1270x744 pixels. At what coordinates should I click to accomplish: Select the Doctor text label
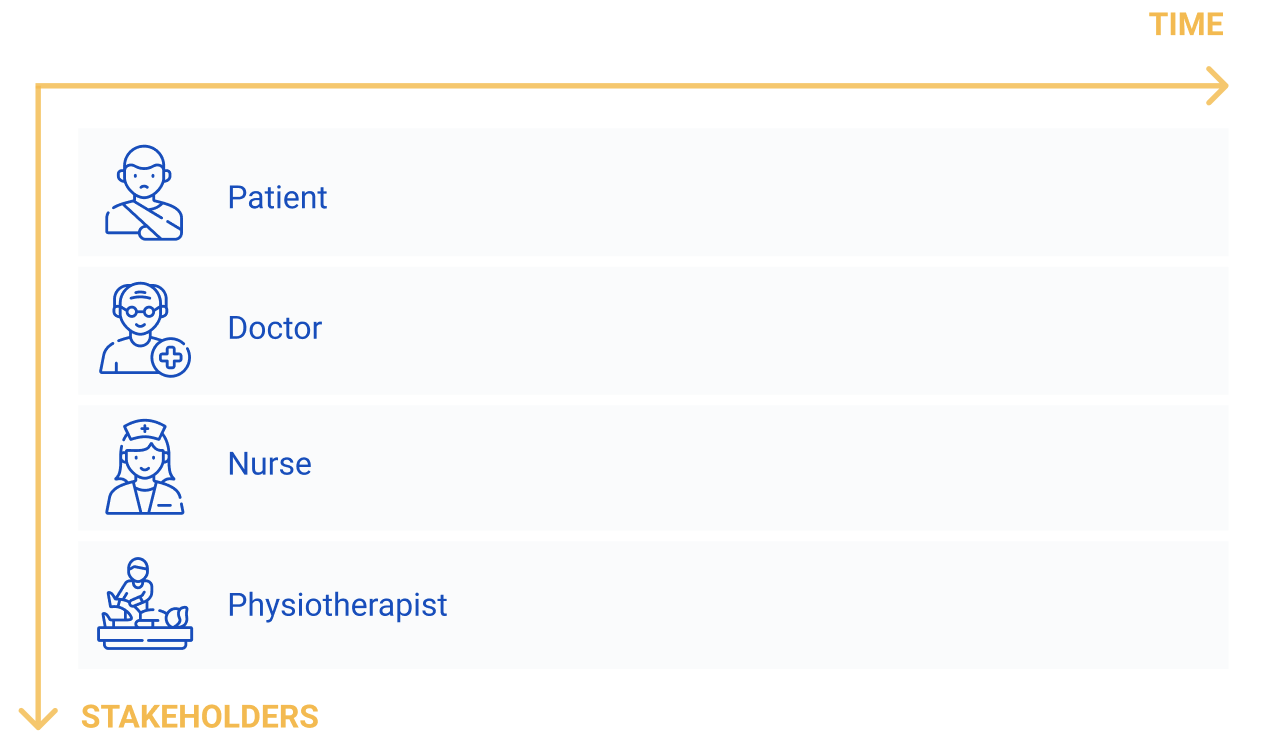pyautogui.click(x=275, y=328)
